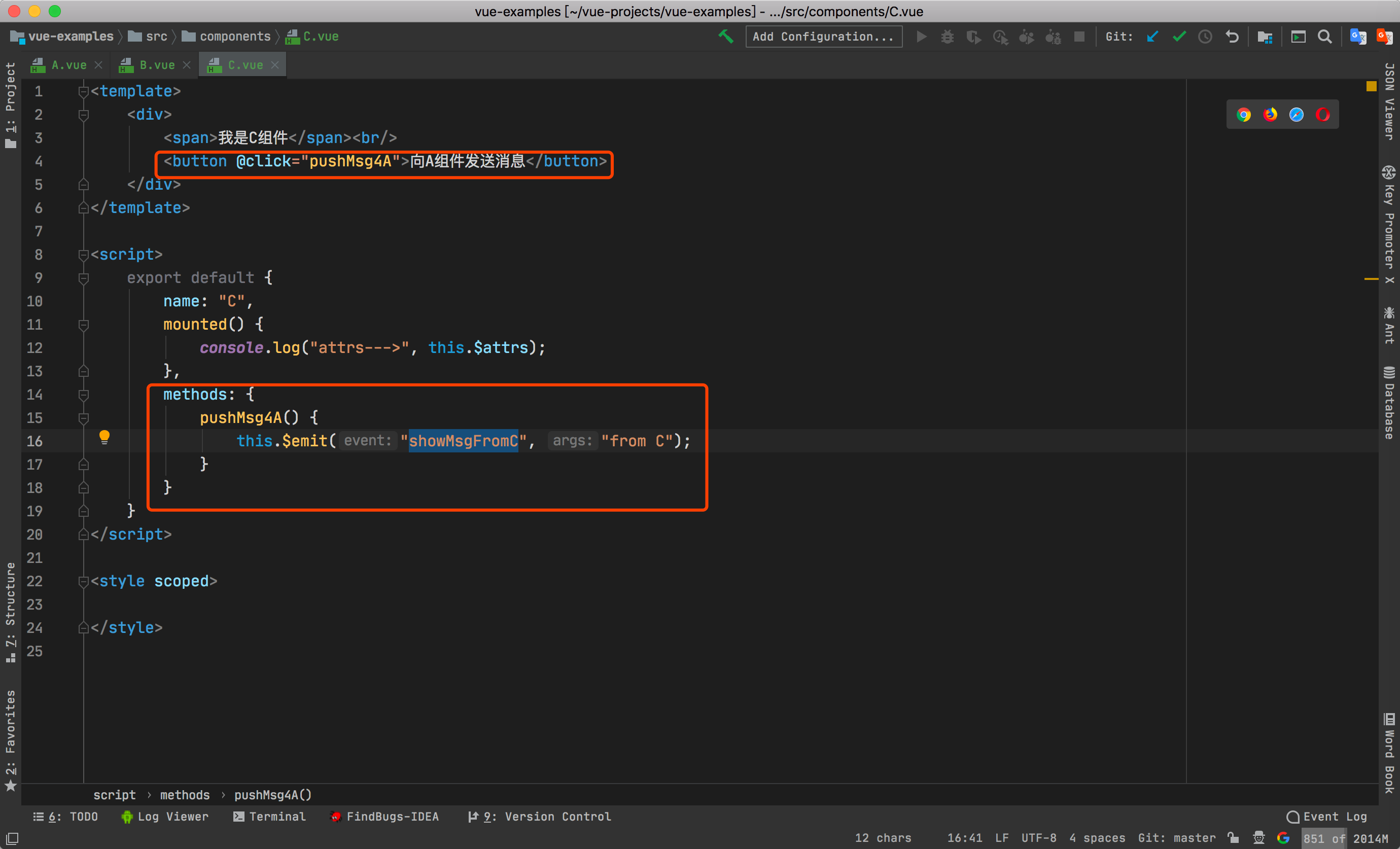Collapse mounted() fold on line 11
The height and width of the screenshot is (849, 1400).
[84, 325]
